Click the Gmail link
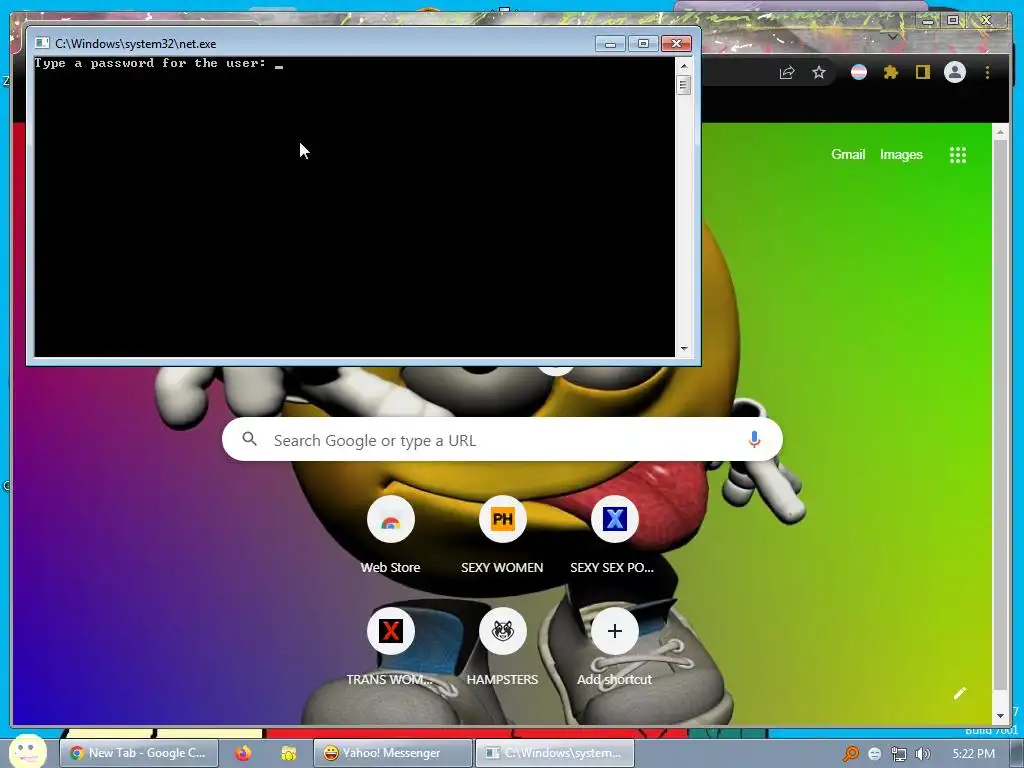 coord(848,155)
